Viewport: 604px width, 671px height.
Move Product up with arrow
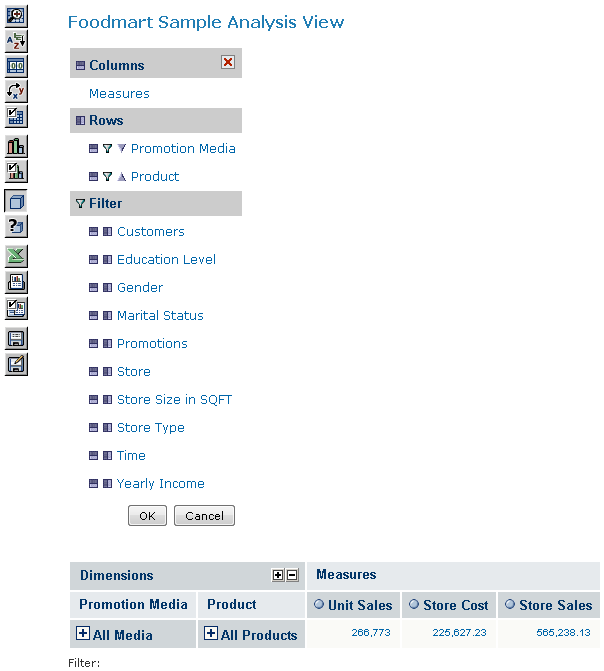[122, 176]
